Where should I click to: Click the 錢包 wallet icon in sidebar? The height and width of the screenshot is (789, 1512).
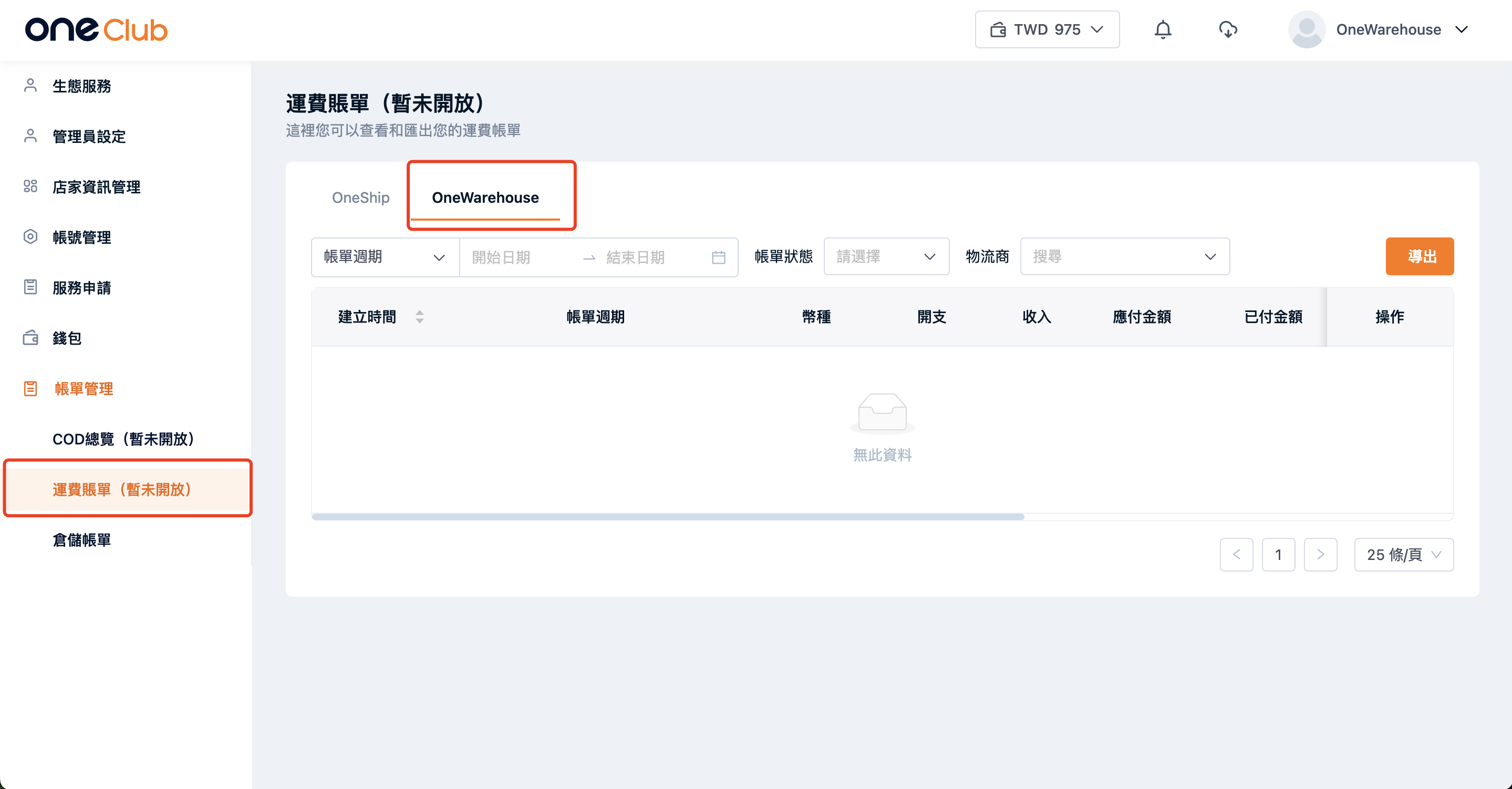(x=30, y=338)
